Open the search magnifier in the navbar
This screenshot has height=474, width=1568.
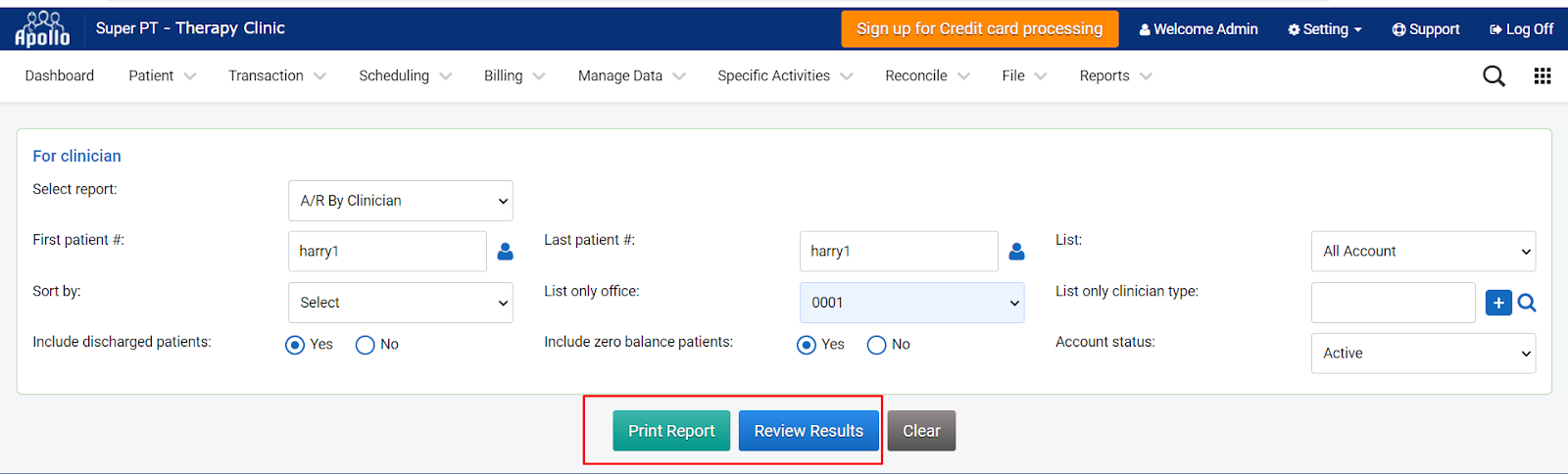1494,76
